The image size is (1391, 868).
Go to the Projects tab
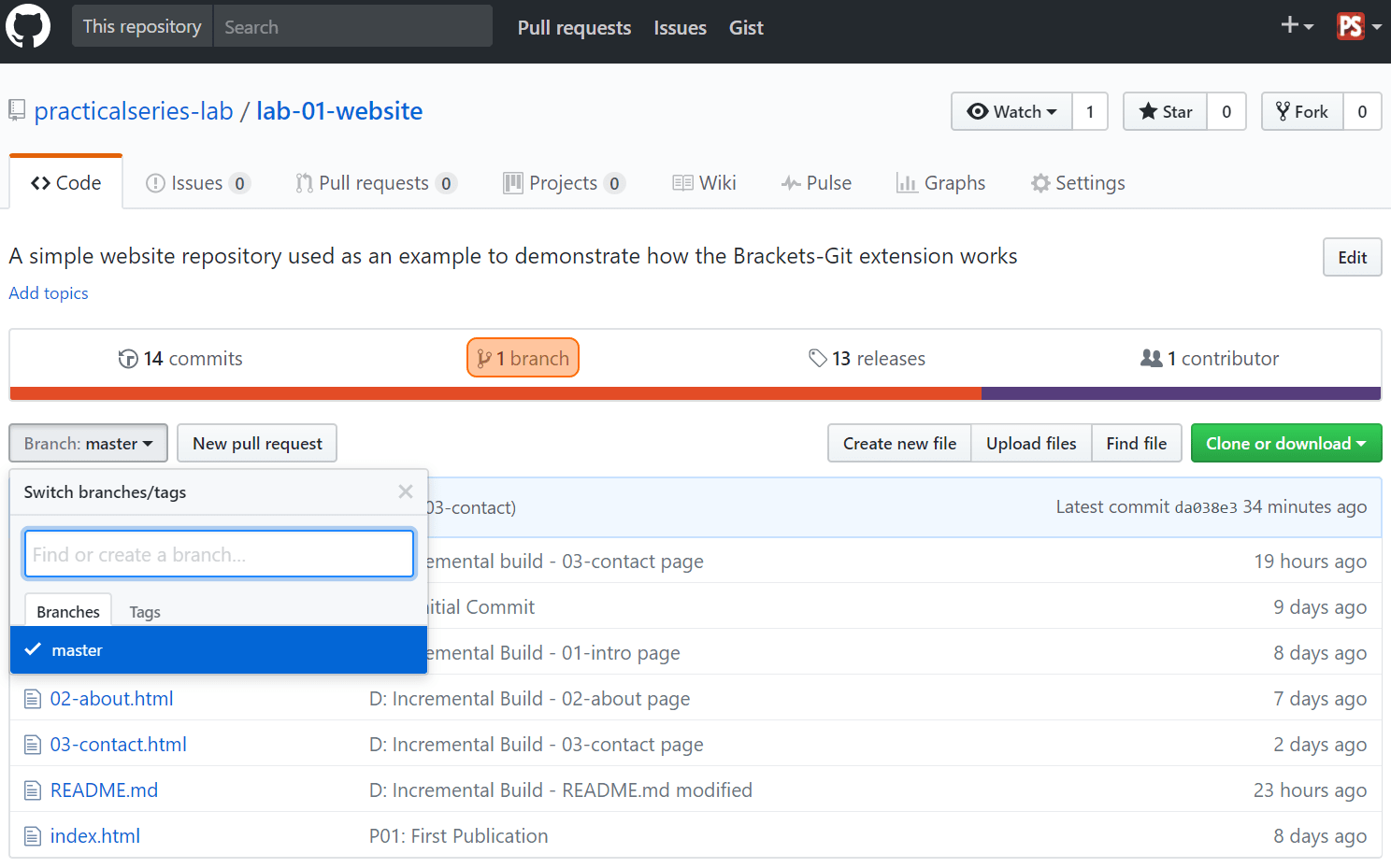pos(564,183)
